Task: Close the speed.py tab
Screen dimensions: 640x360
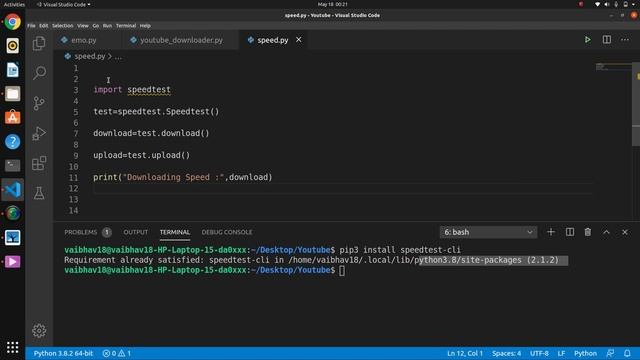Action: [299, 40]
